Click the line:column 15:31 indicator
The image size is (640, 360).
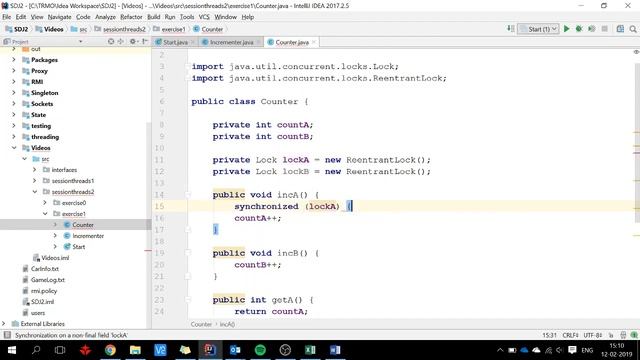click(549, 335)
